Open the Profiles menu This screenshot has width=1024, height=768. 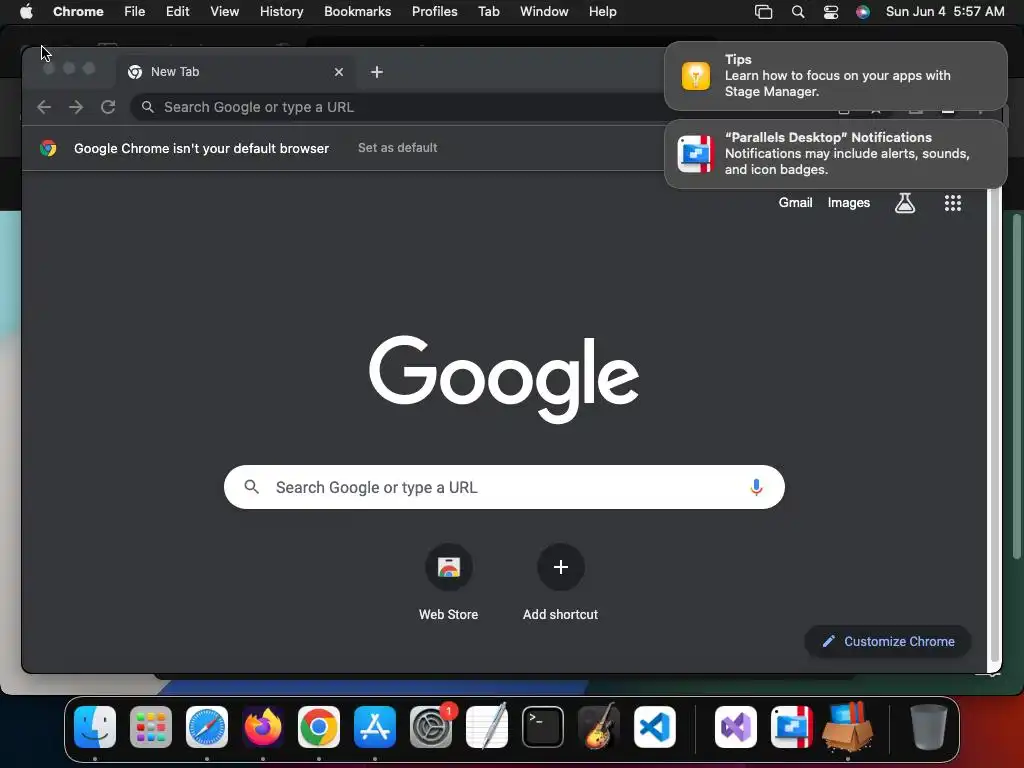point(435,12)
